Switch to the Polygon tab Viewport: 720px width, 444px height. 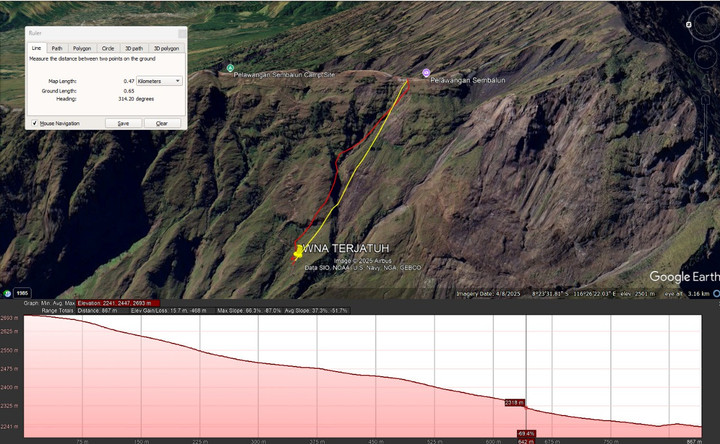[x=82, y=48]
